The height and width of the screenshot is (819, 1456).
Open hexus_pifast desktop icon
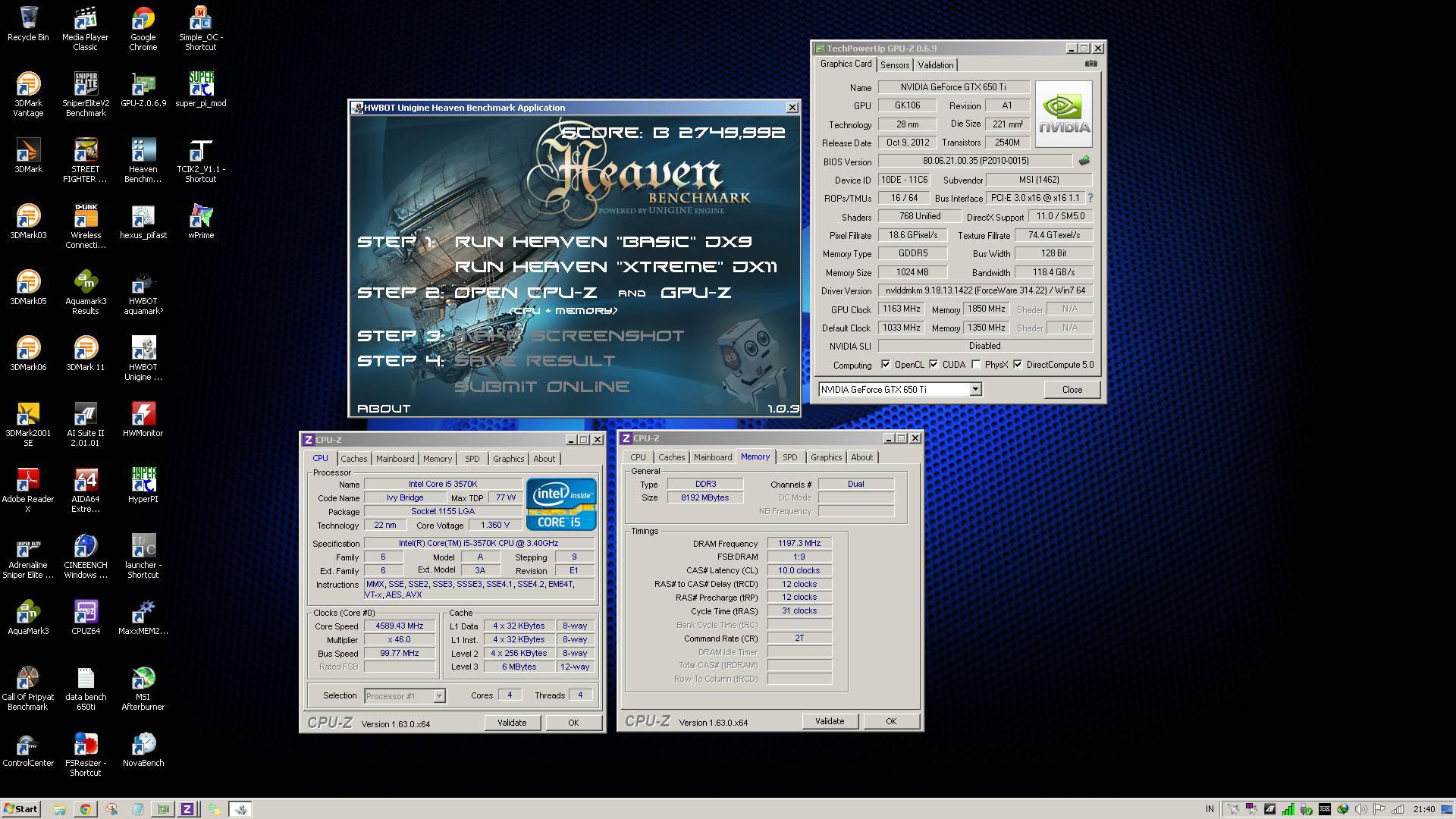pos(143,221)
